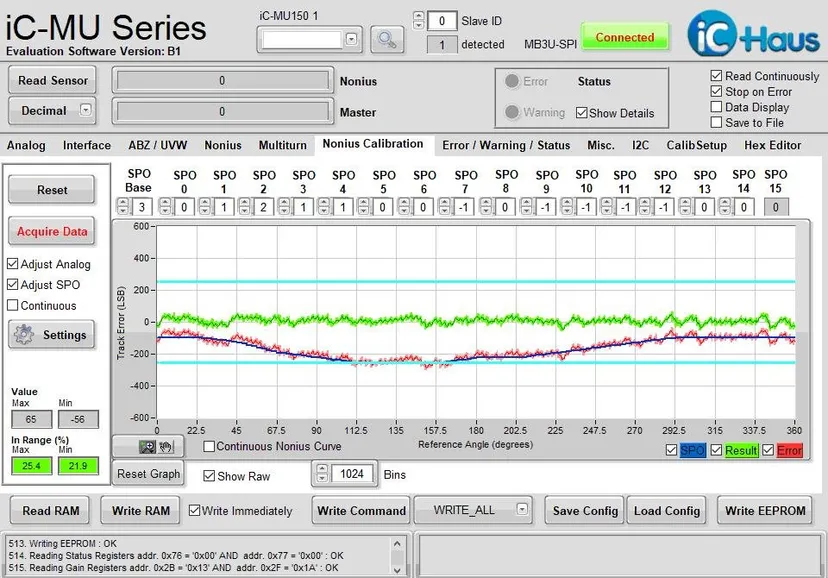
Task: Click the Error red color legend swatch
Action: click(x=789, y=450)
